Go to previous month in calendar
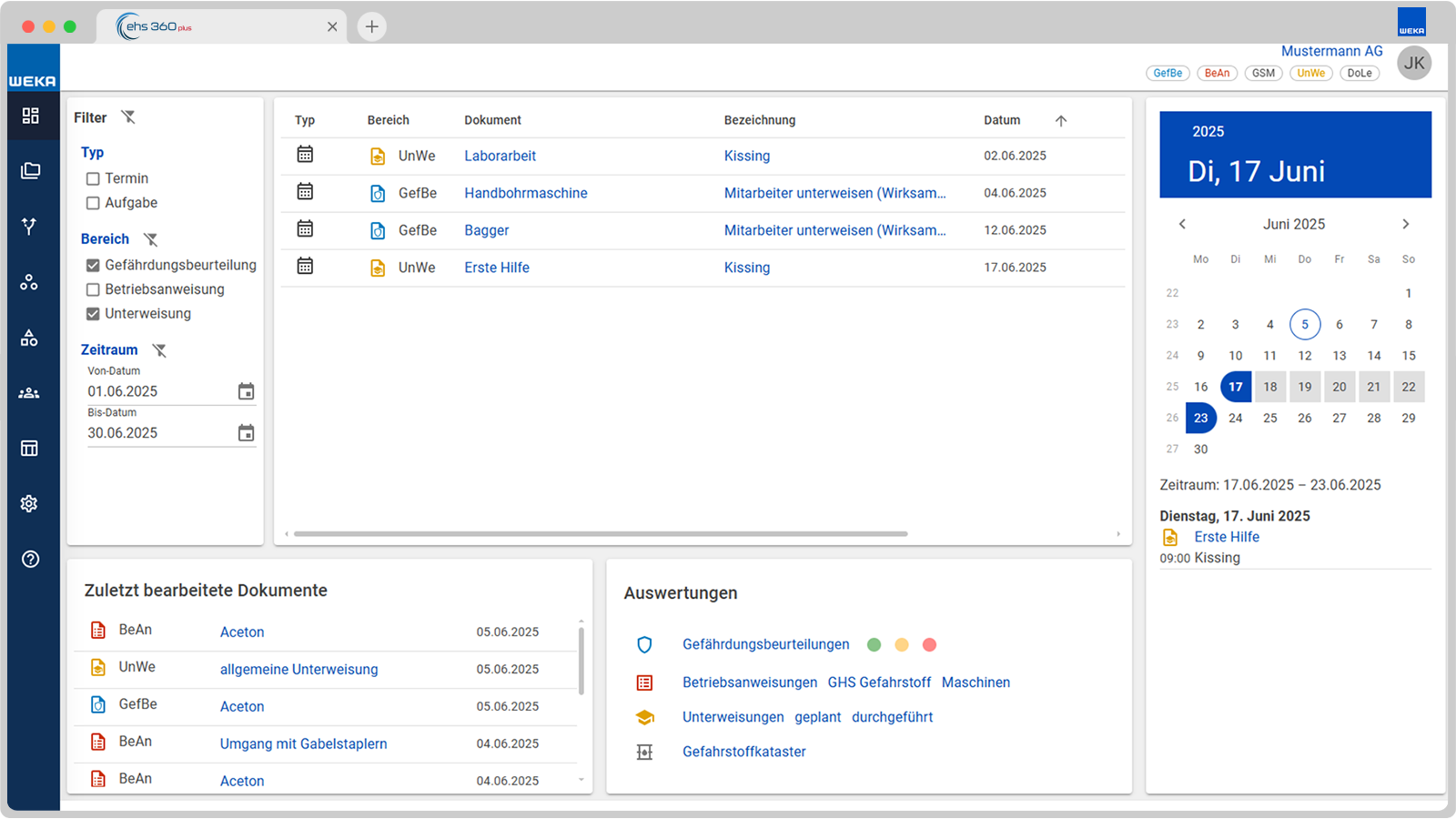1456x819 pixels. pyautogui.click(x=1182, y=224)
